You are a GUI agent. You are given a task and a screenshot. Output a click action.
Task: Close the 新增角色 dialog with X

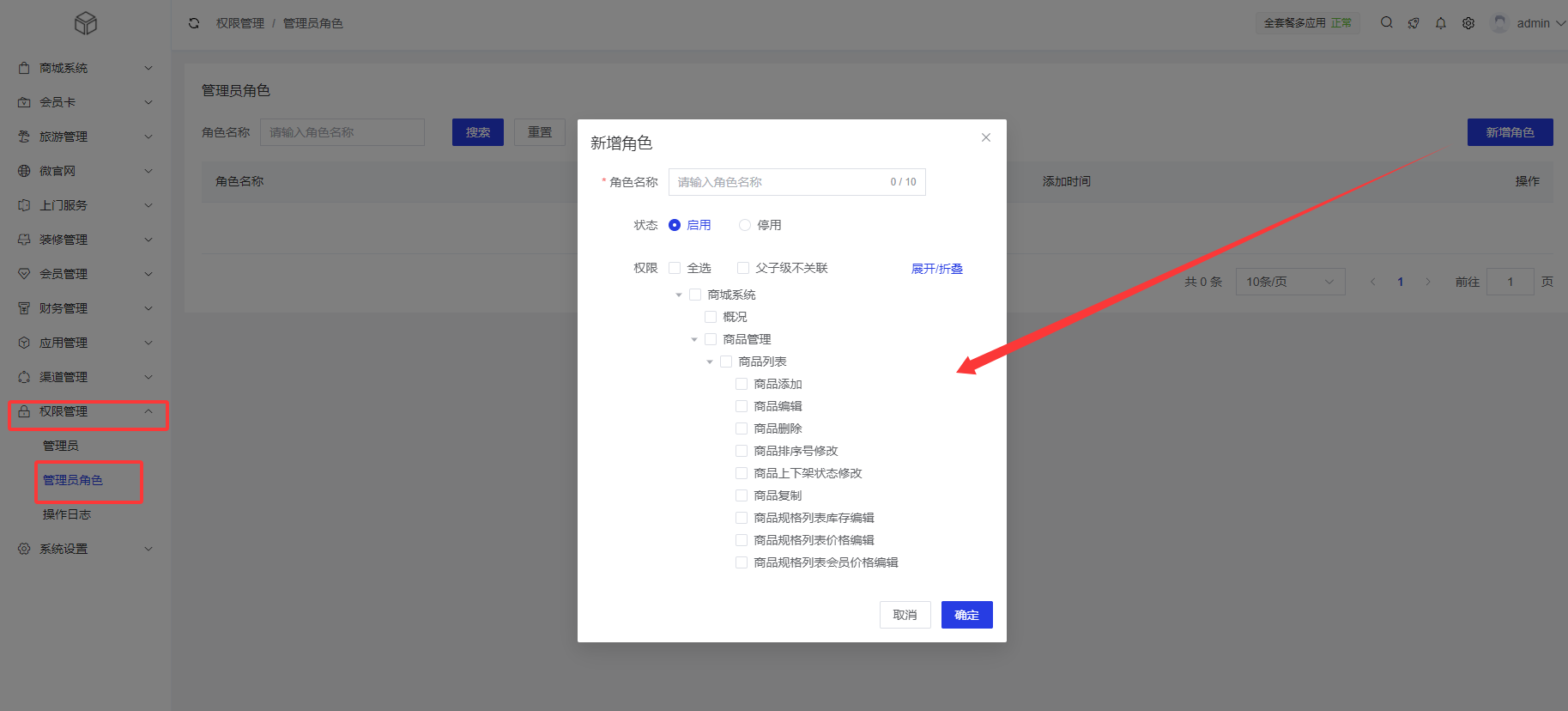986,137
